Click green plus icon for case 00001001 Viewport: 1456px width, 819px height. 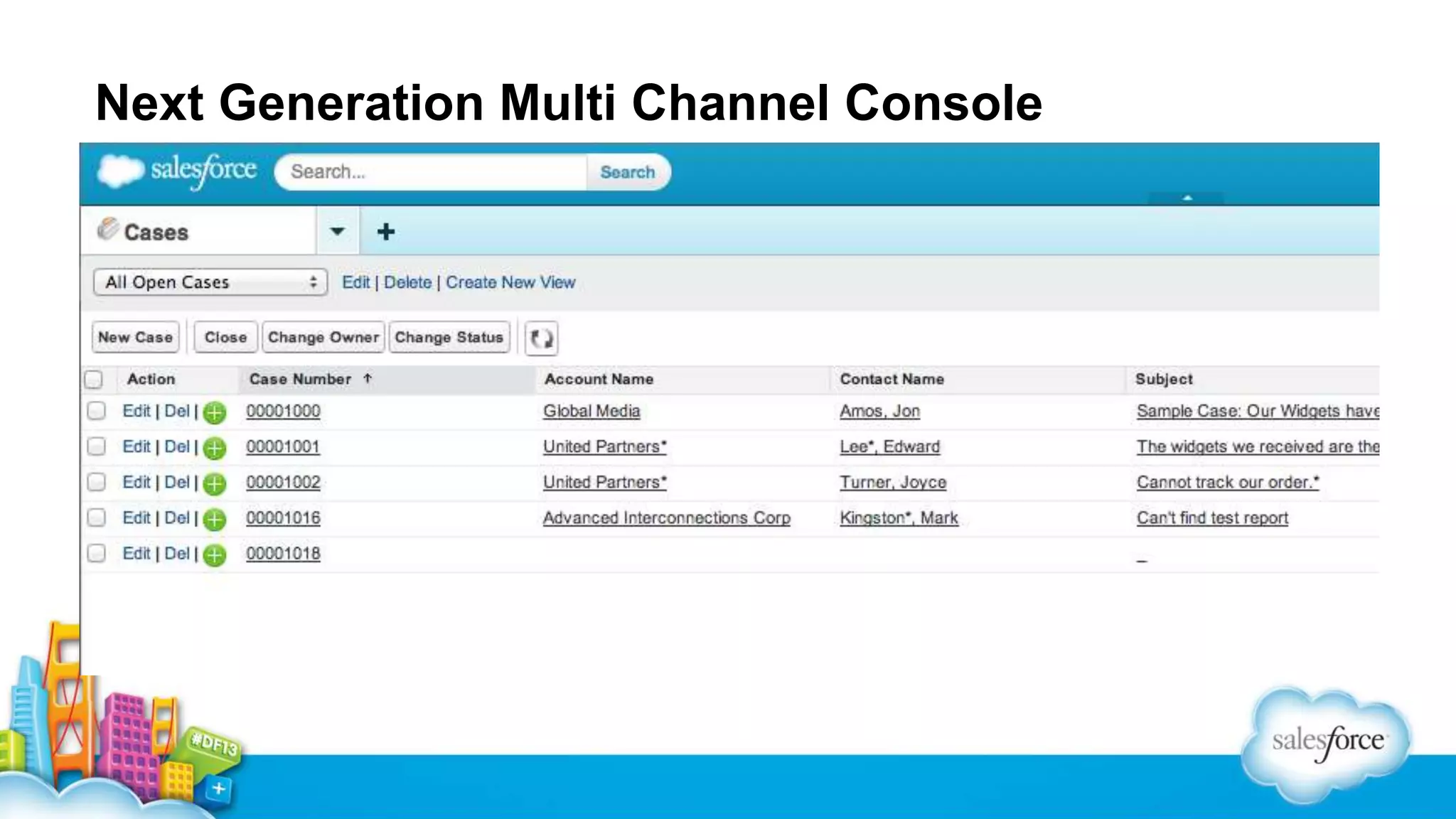coord(214,448)
